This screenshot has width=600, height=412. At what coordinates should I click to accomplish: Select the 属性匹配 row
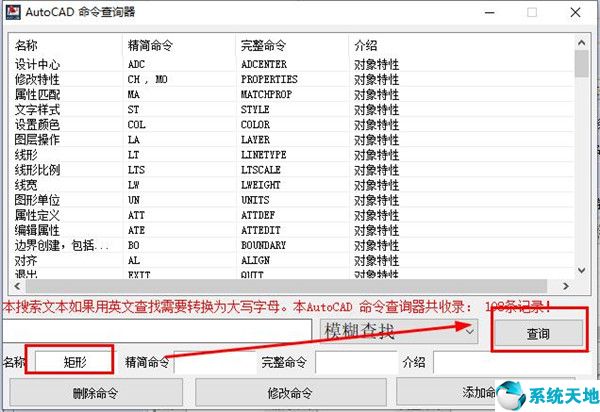[292, 94]
